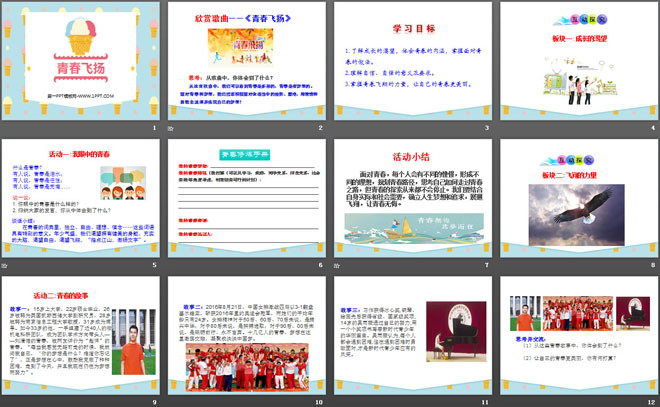Select slide 7 titled 活动小结
The width and height of the screenshot is (660, 407).
click(413, 198)
